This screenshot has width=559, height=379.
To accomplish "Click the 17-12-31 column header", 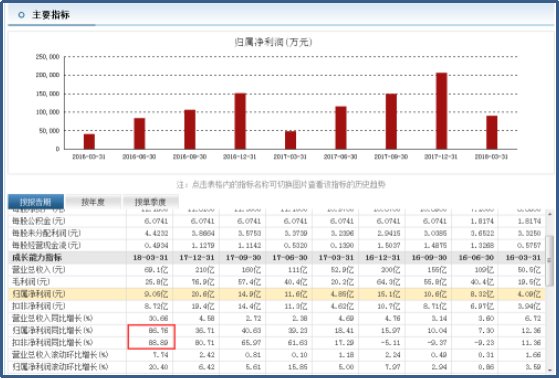I will click(x=196, y=257).
